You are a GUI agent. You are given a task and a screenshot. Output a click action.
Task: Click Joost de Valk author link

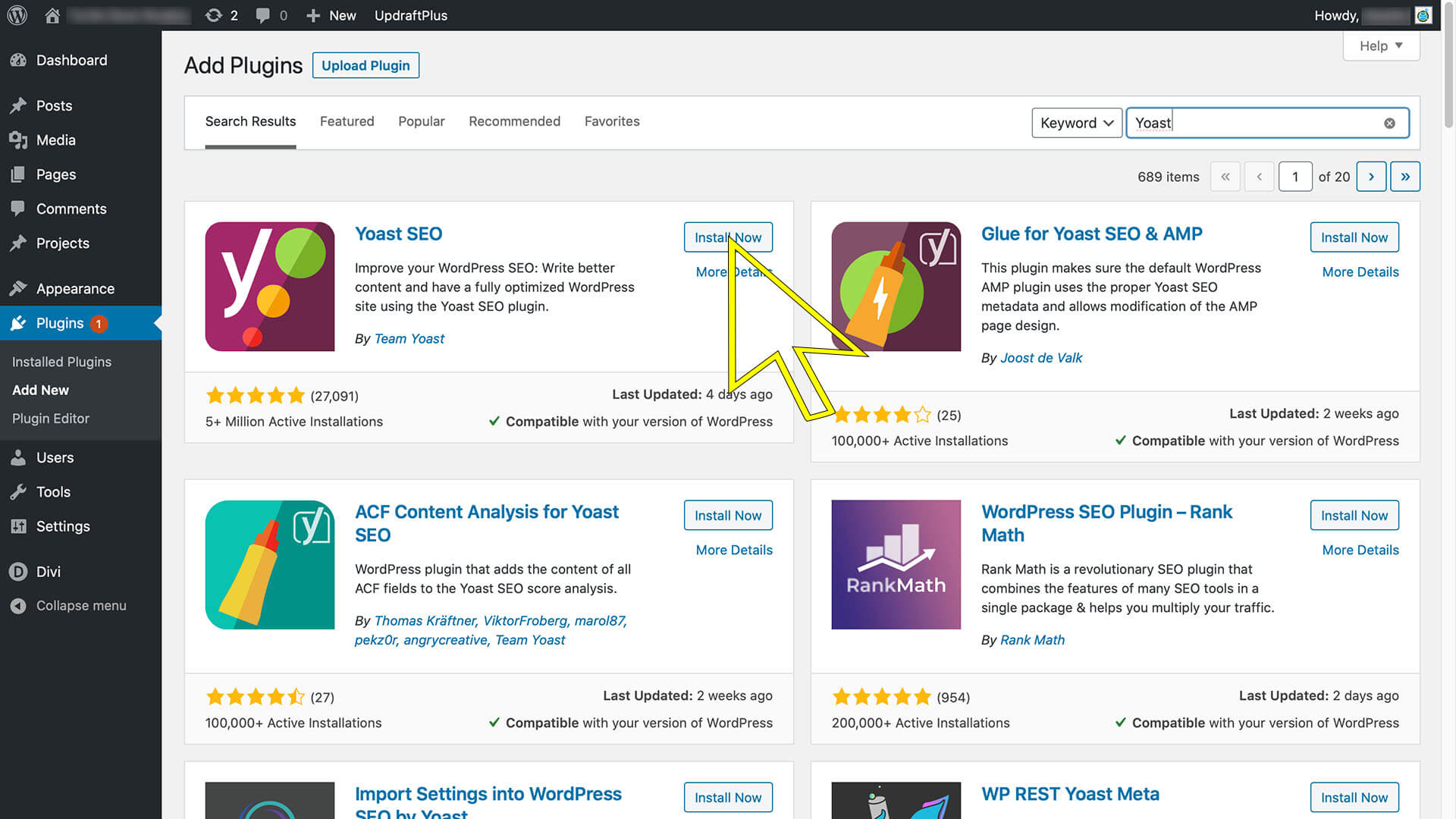click(1041, 358)
